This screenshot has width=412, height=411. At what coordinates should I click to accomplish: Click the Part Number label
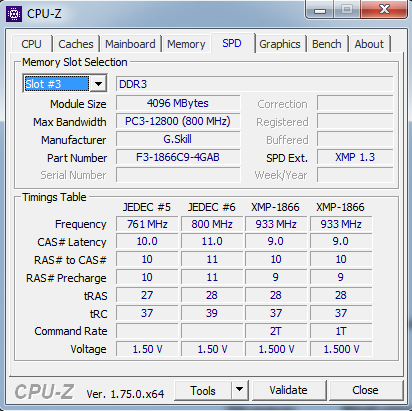(x=77, y=158)
